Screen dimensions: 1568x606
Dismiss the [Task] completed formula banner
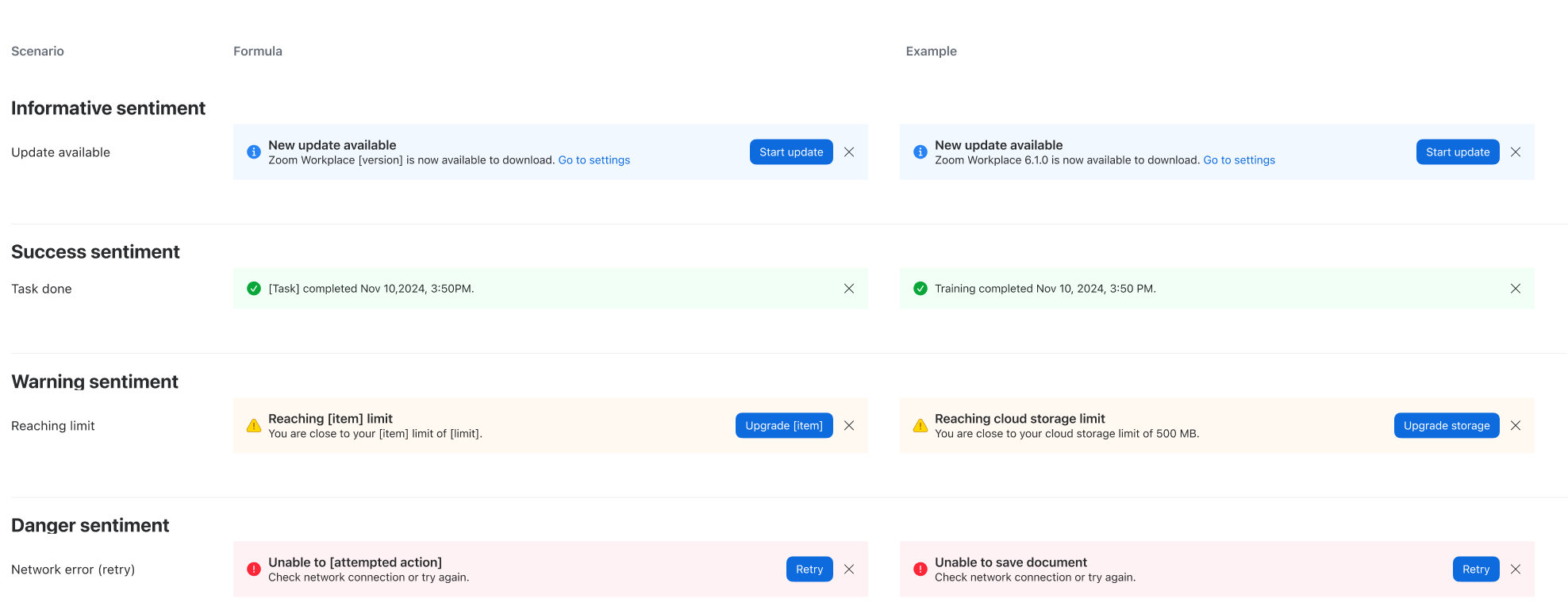point(849,289)
